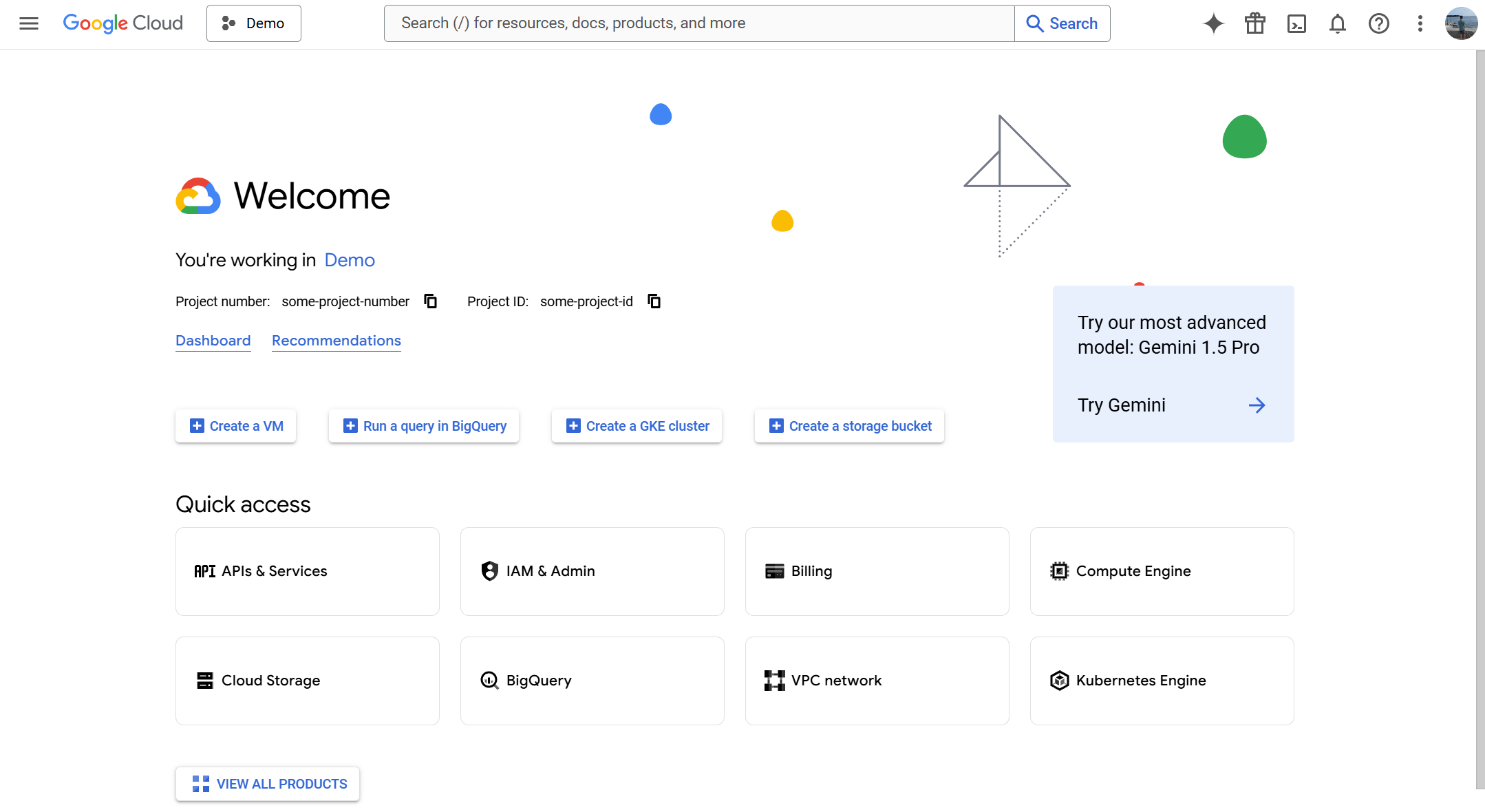Open the three-dot options menu
Viewport: 1485px width, 812px height.
1420,23
